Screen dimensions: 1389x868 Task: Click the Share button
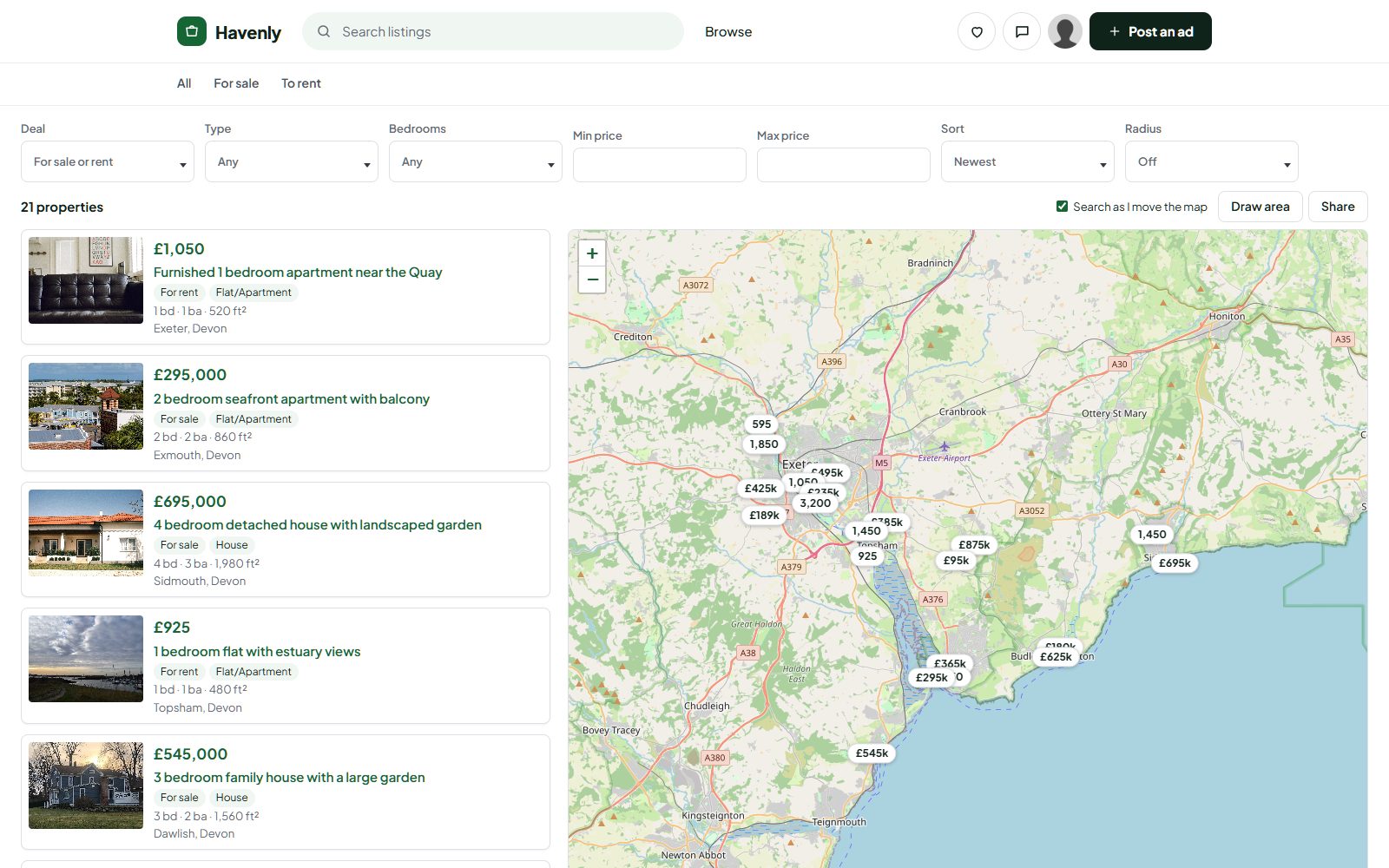(x=1338, y=207)
